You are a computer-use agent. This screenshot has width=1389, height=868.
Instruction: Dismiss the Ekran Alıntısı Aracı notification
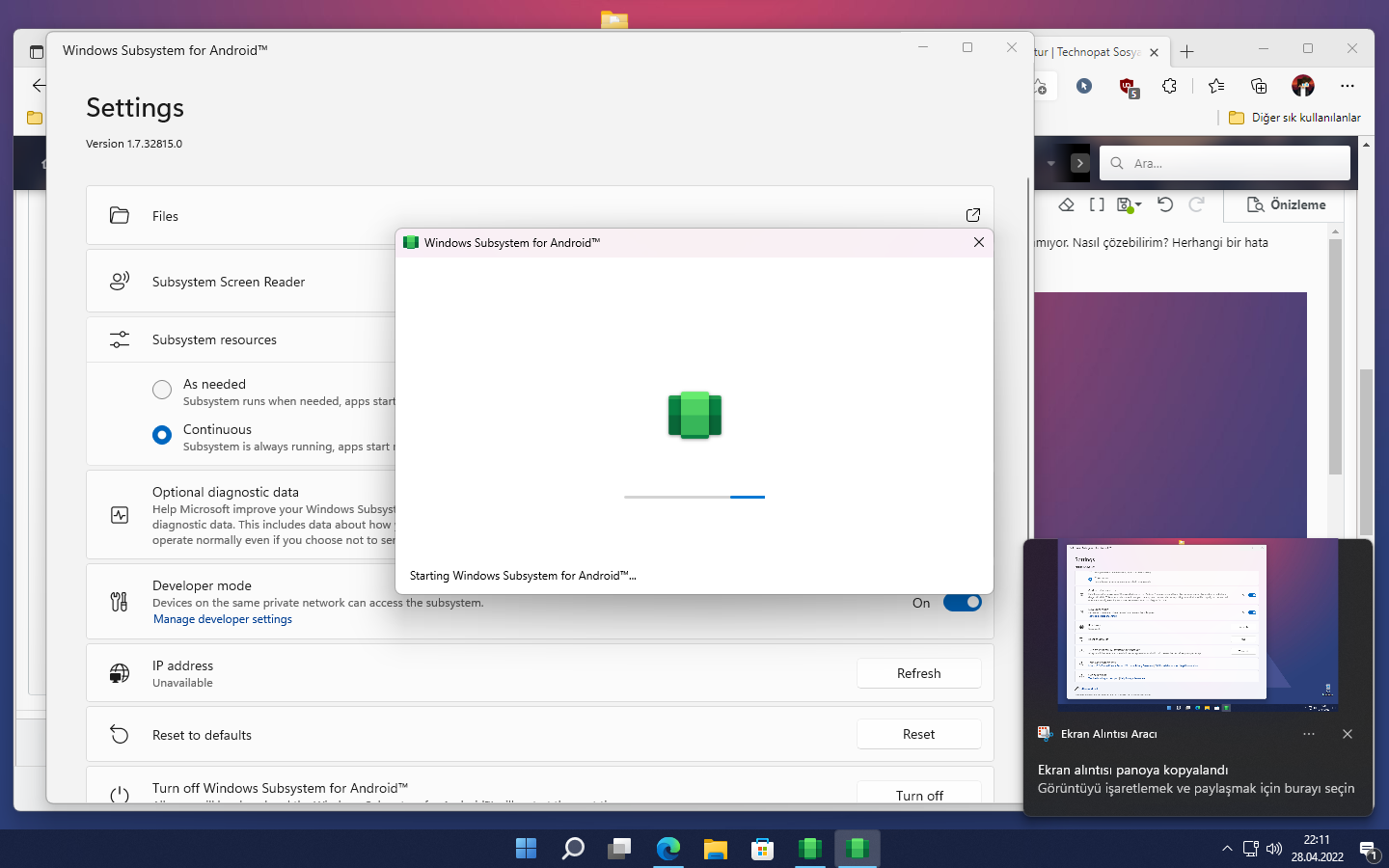(1348, 734)
